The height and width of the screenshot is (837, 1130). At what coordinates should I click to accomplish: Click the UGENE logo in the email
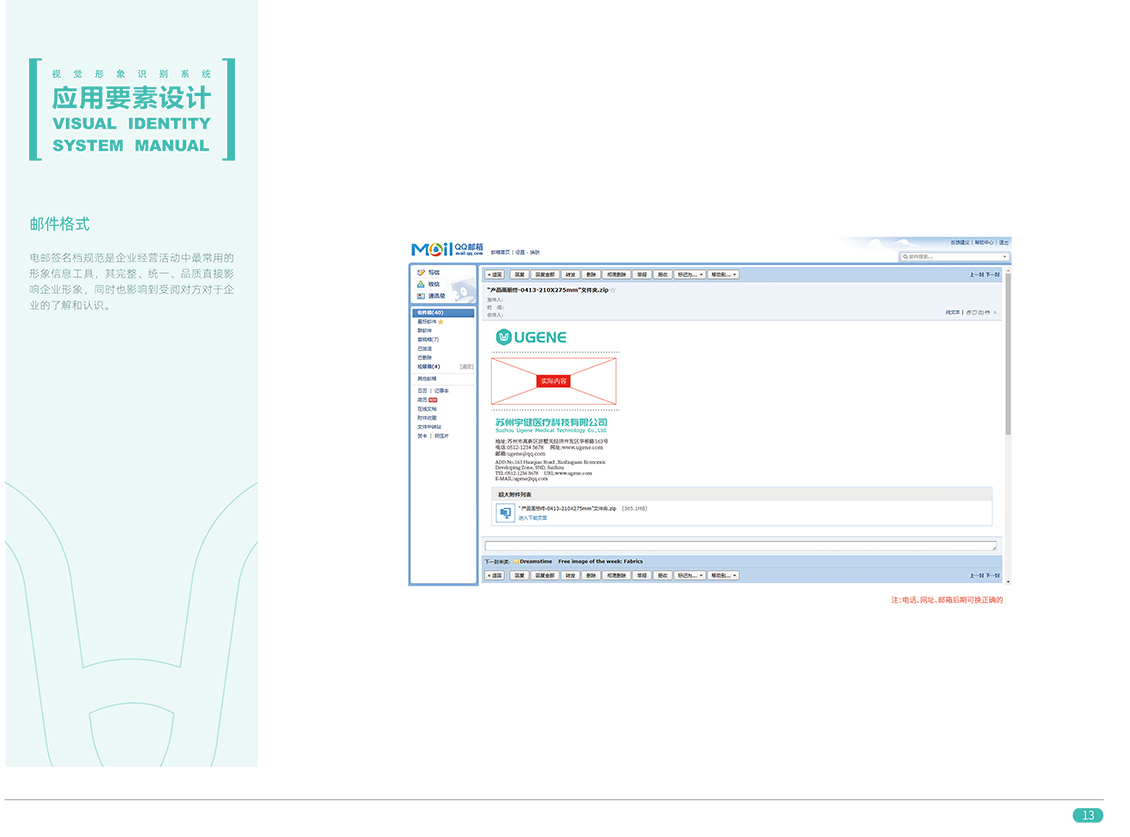532,337
